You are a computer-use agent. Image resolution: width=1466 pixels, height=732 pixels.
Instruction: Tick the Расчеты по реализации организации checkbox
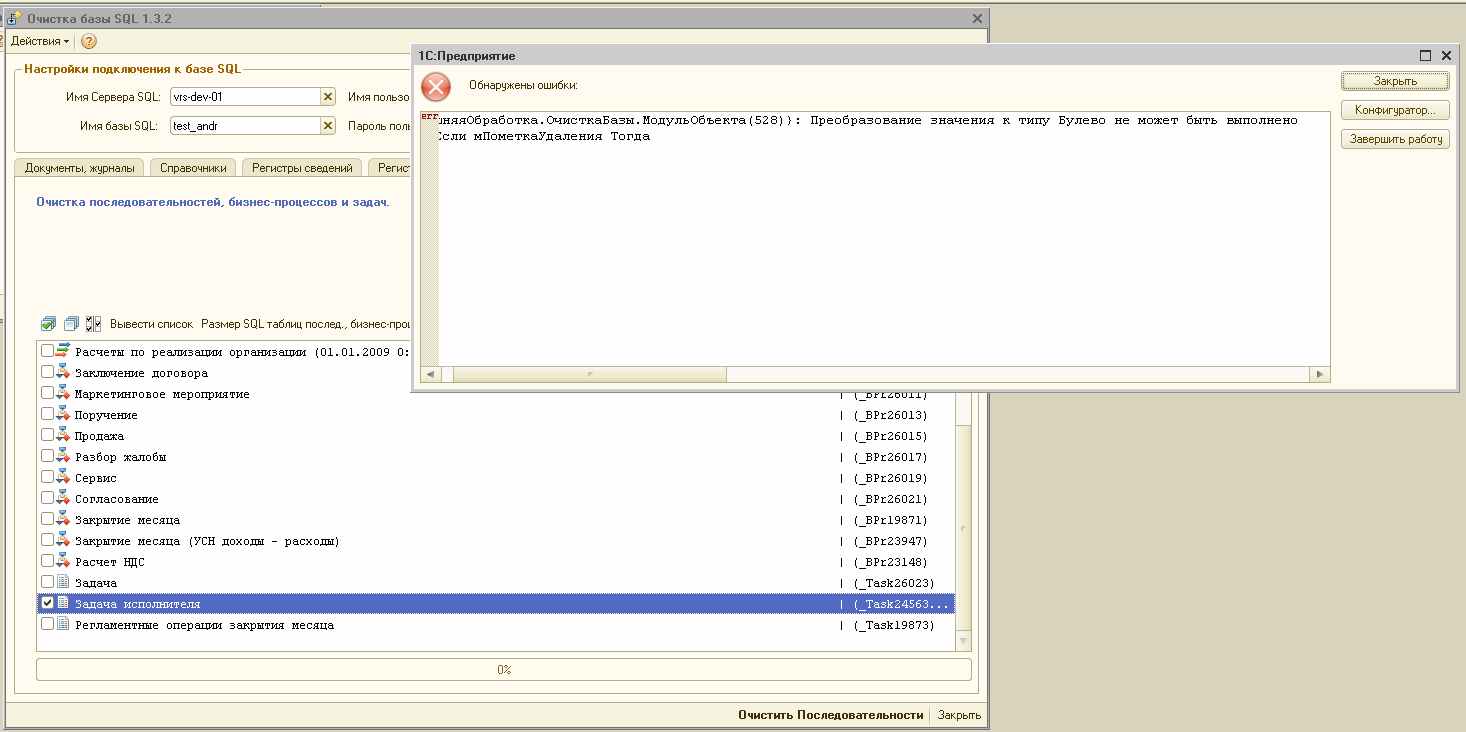[47, 351]
